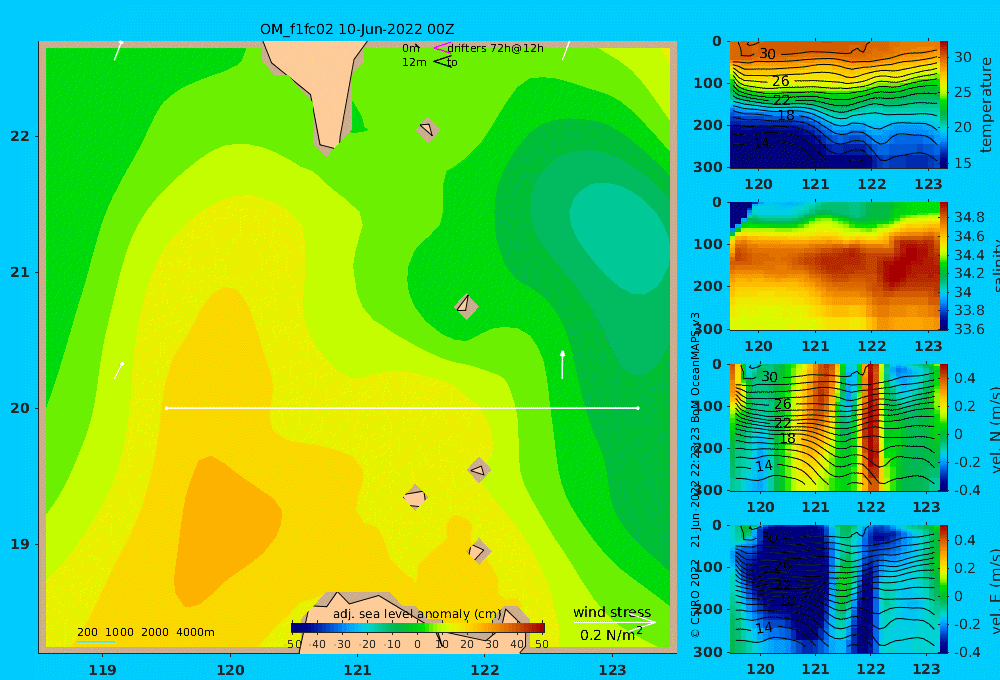Click the white wind arrow left of latitude 20.3
The width and height of the screenshot is (1000, 680).
(119, 370)
